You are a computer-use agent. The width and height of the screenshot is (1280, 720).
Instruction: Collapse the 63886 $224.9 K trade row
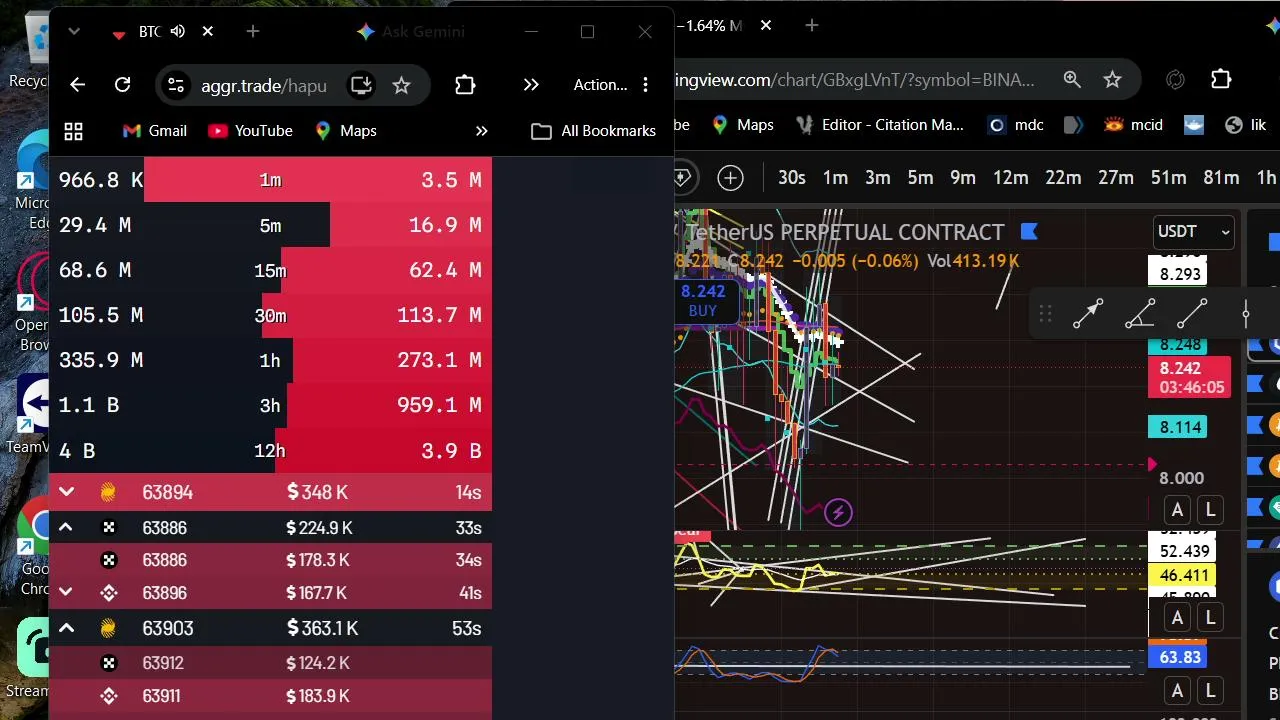point(66,528)
